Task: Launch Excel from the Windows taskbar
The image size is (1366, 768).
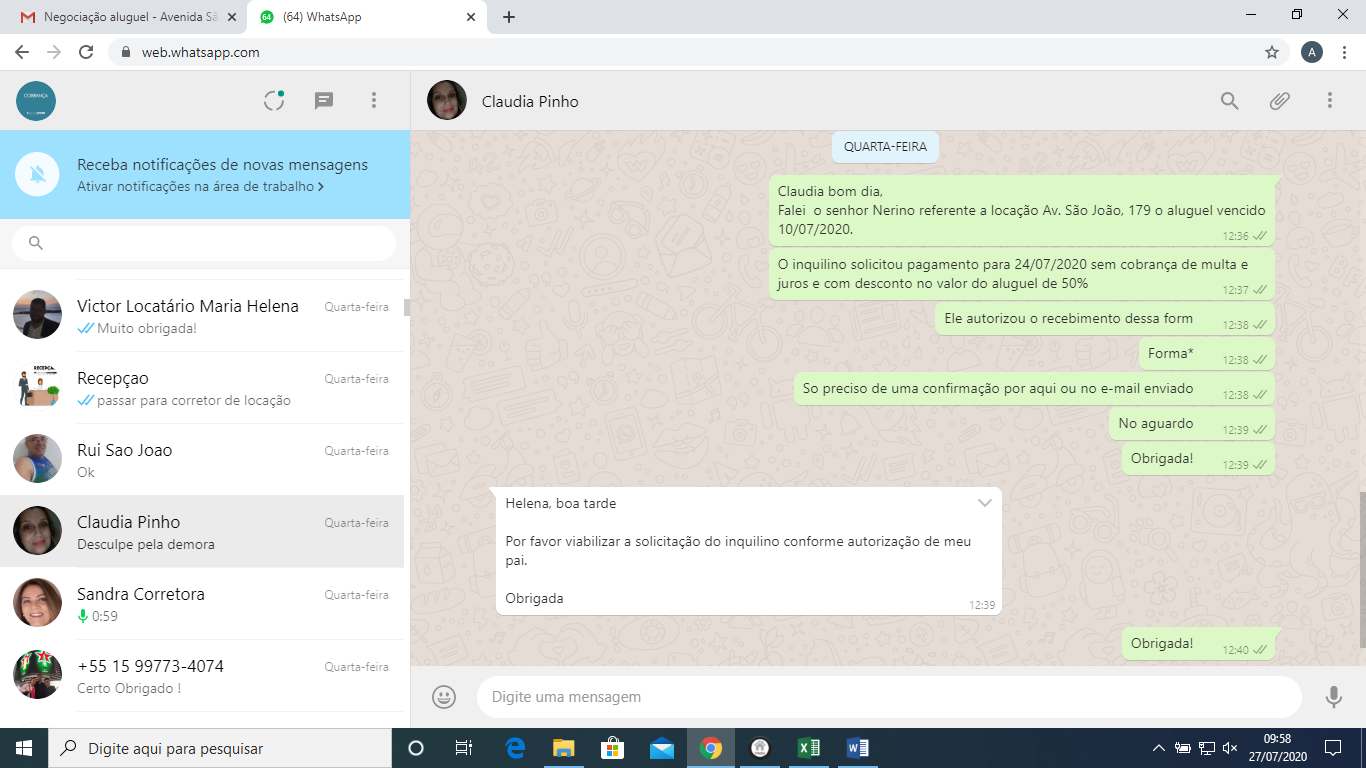Action: pyautogui.click(x=808, y=748)
